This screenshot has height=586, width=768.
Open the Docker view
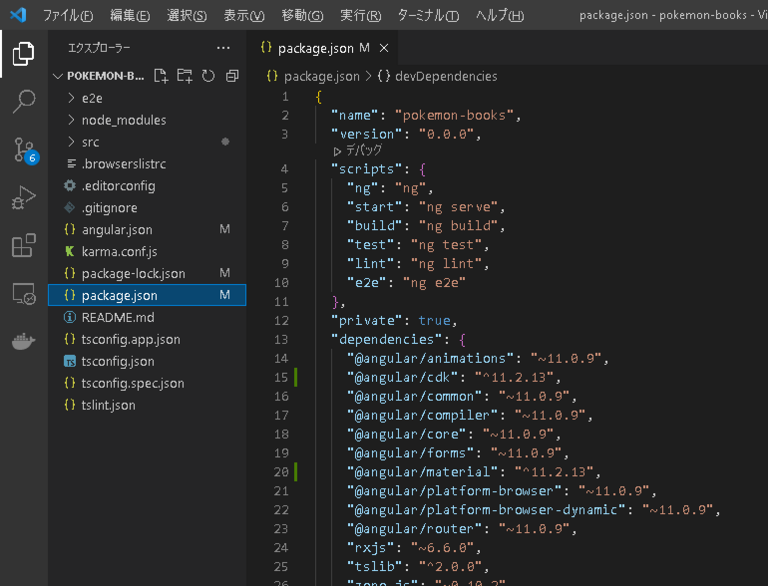pyautogui.click(x=24, y=341)
